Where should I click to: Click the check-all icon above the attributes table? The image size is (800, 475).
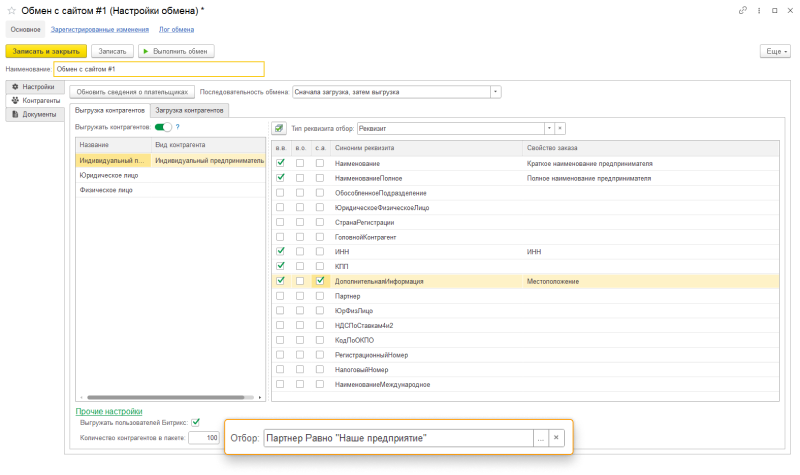pos(279,128)
